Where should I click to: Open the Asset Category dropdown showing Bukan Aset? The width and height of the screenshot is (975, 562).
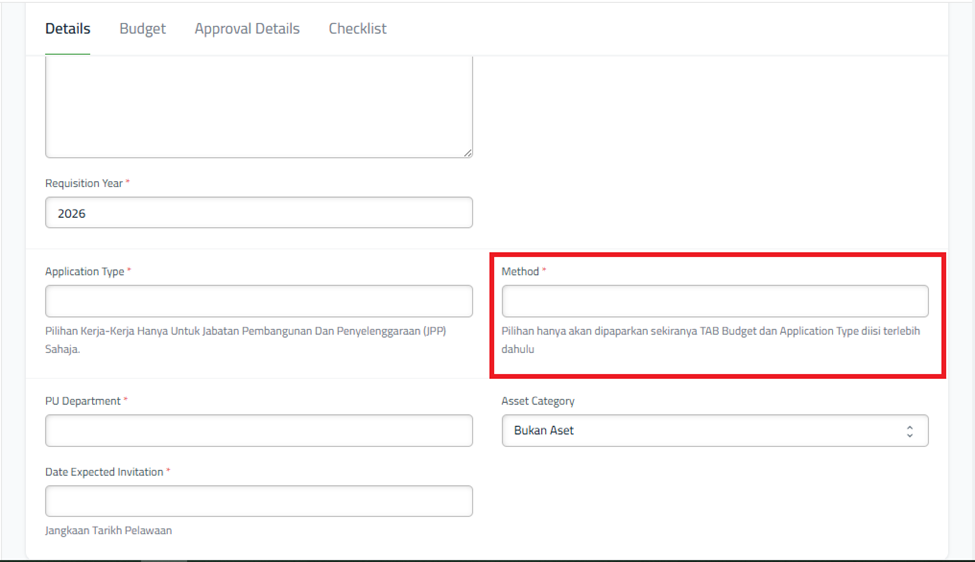tap(714, 431)
